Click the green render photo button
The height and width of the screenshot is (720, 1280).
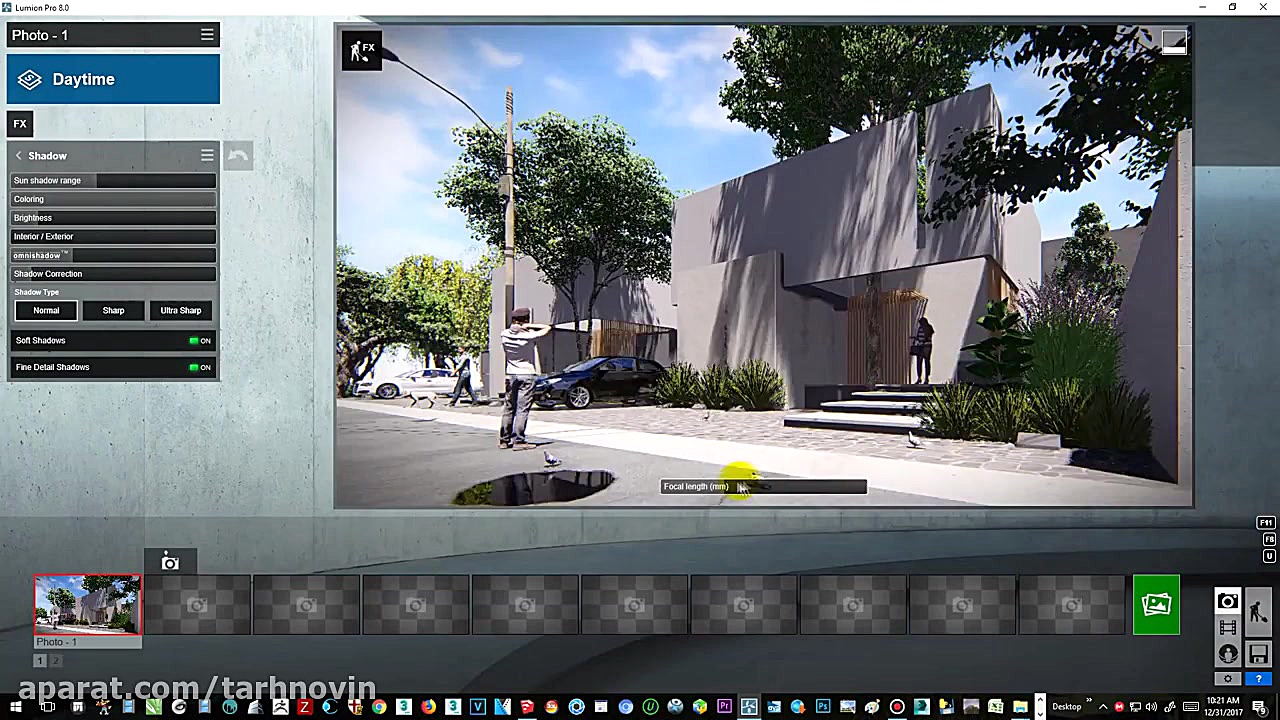click(x=1156, y=605)
